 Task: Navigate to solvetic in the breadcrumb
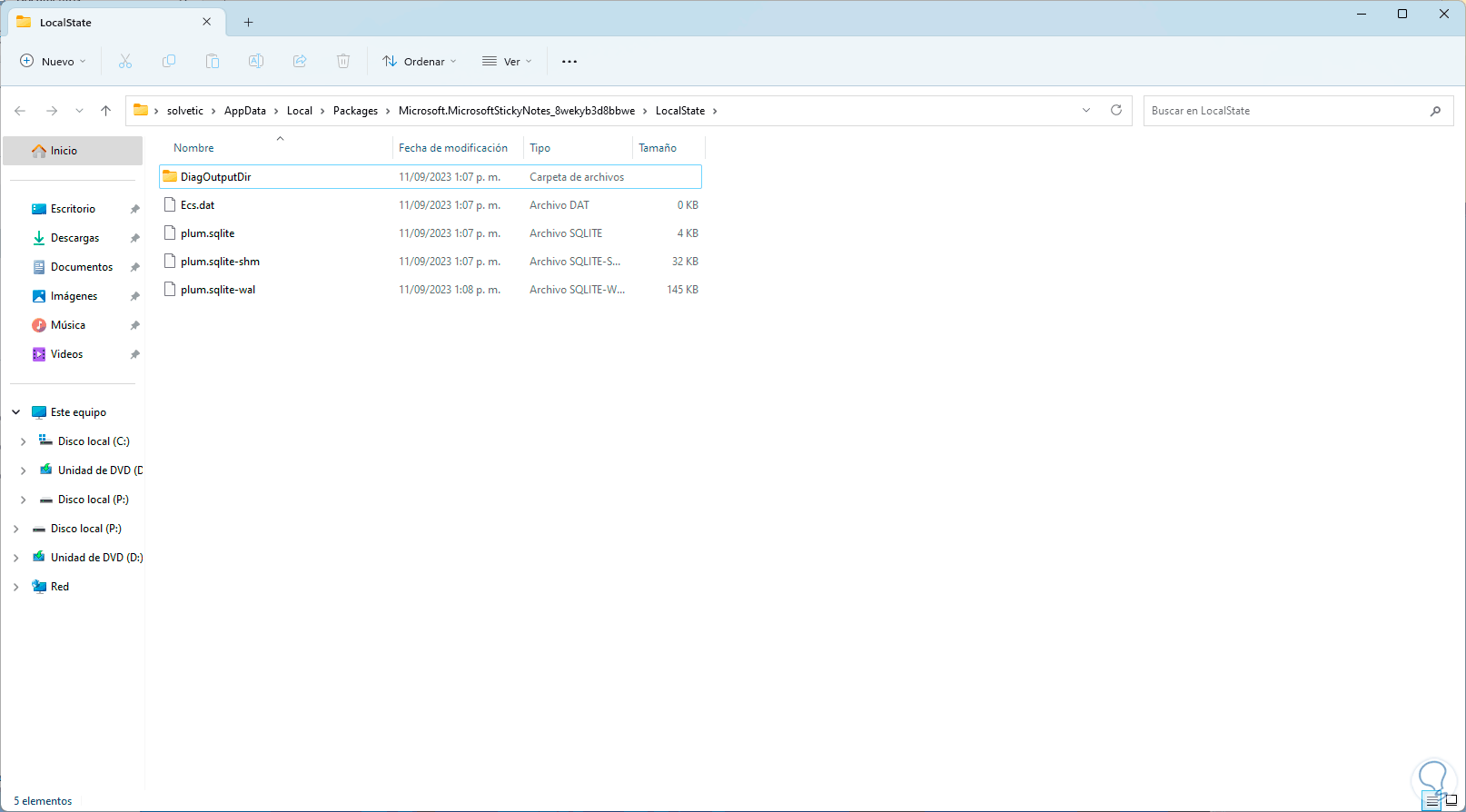pyautogui.click(x=185, y=111)
